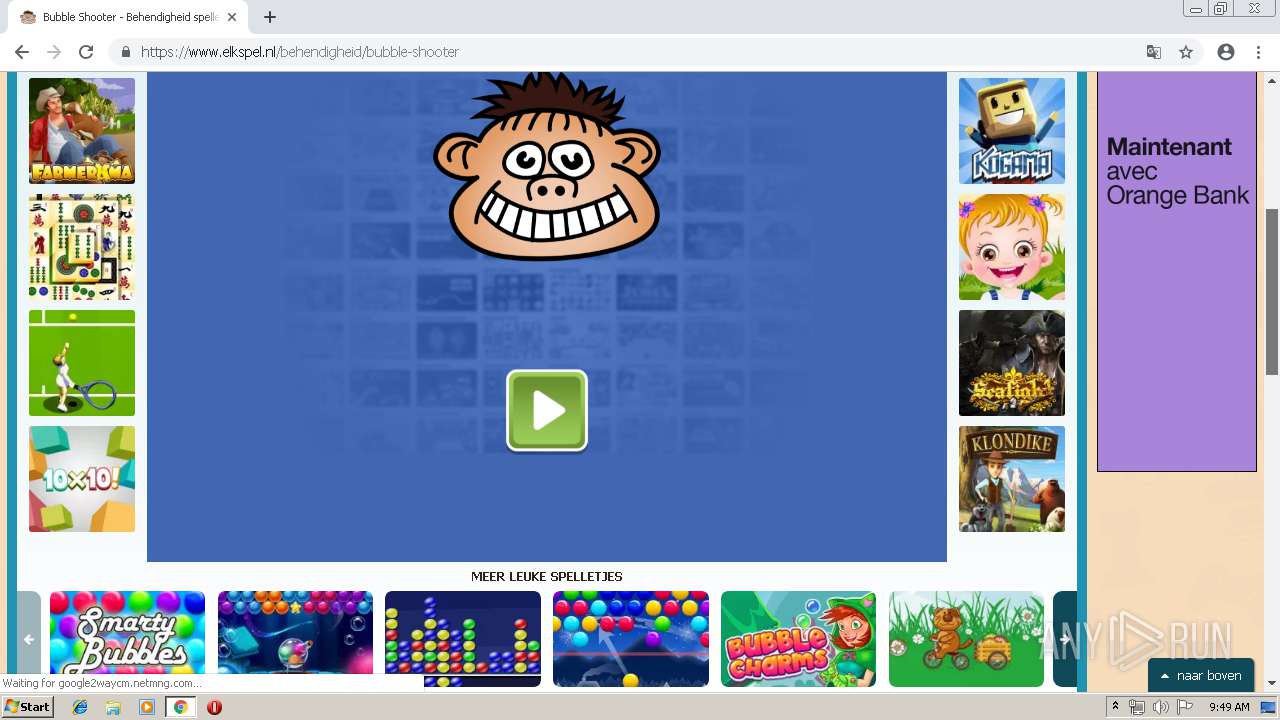1280x720 pixels.
Task: Open the Mahjong game thumbnail
Action: 82,247
